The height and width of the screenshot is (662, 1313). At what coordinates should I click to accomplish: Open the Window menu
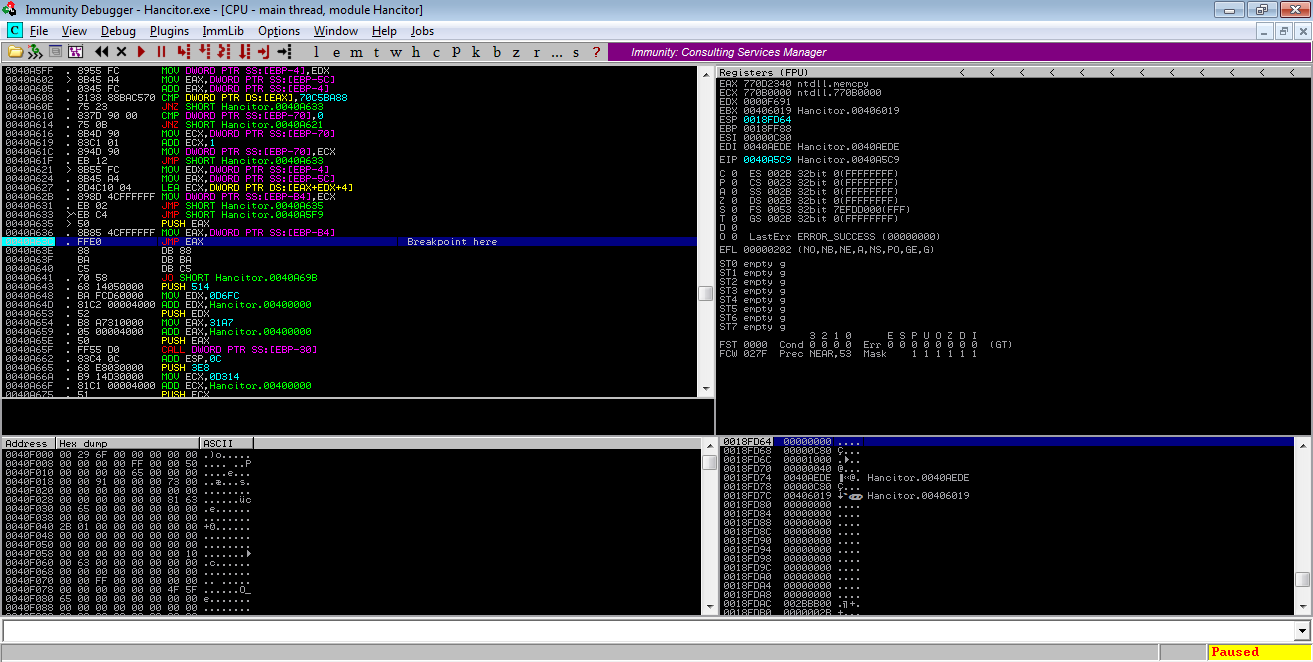click(x=336, y=31)
